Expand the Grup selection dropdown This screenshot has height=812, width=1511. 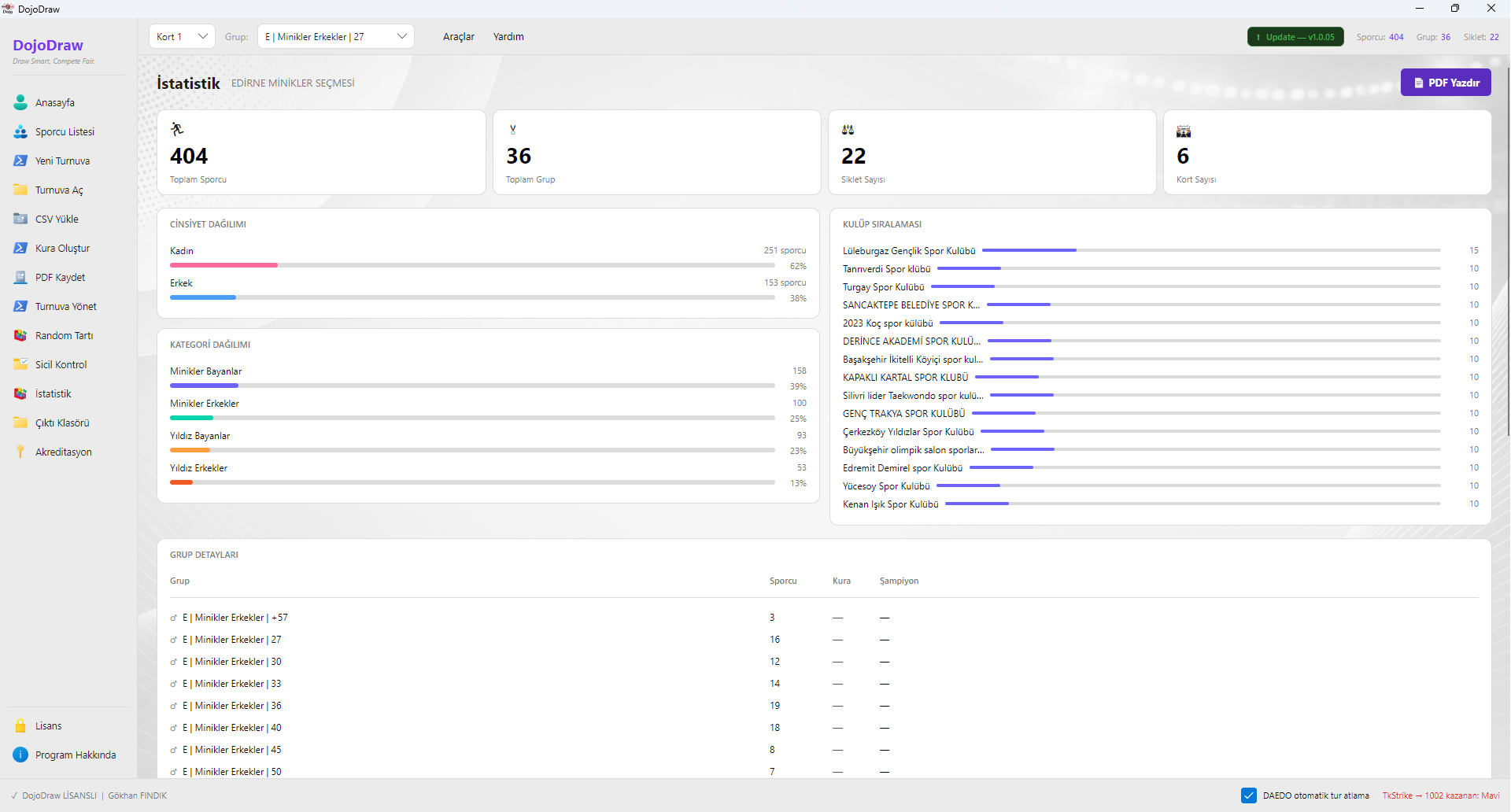click(336, 36)
